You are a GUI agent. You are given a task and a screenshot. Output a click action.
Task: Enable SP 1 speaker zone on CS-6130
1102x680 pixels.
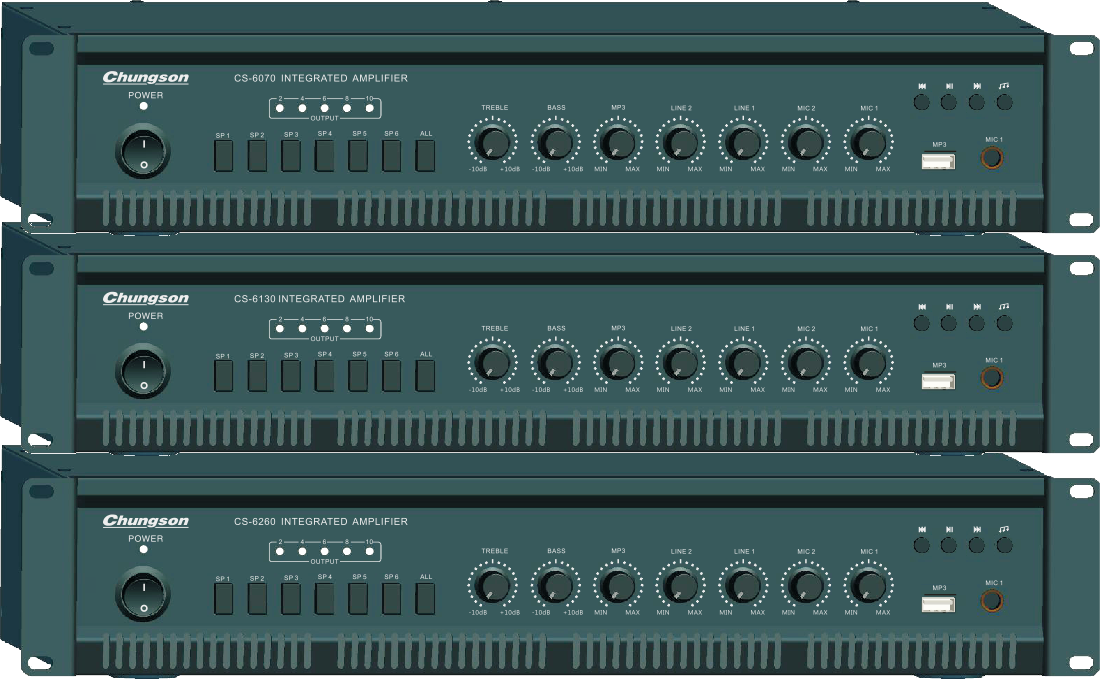click(223, 377)
